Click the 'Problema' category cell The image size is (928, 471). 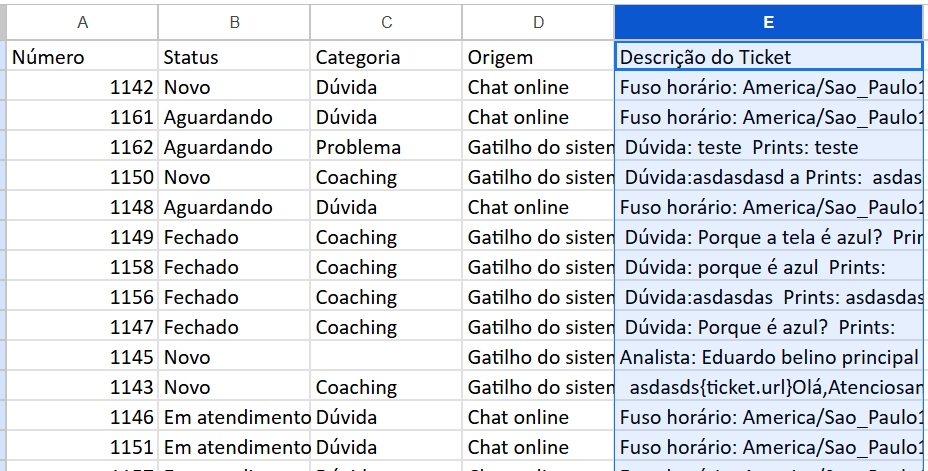point(386,147)
